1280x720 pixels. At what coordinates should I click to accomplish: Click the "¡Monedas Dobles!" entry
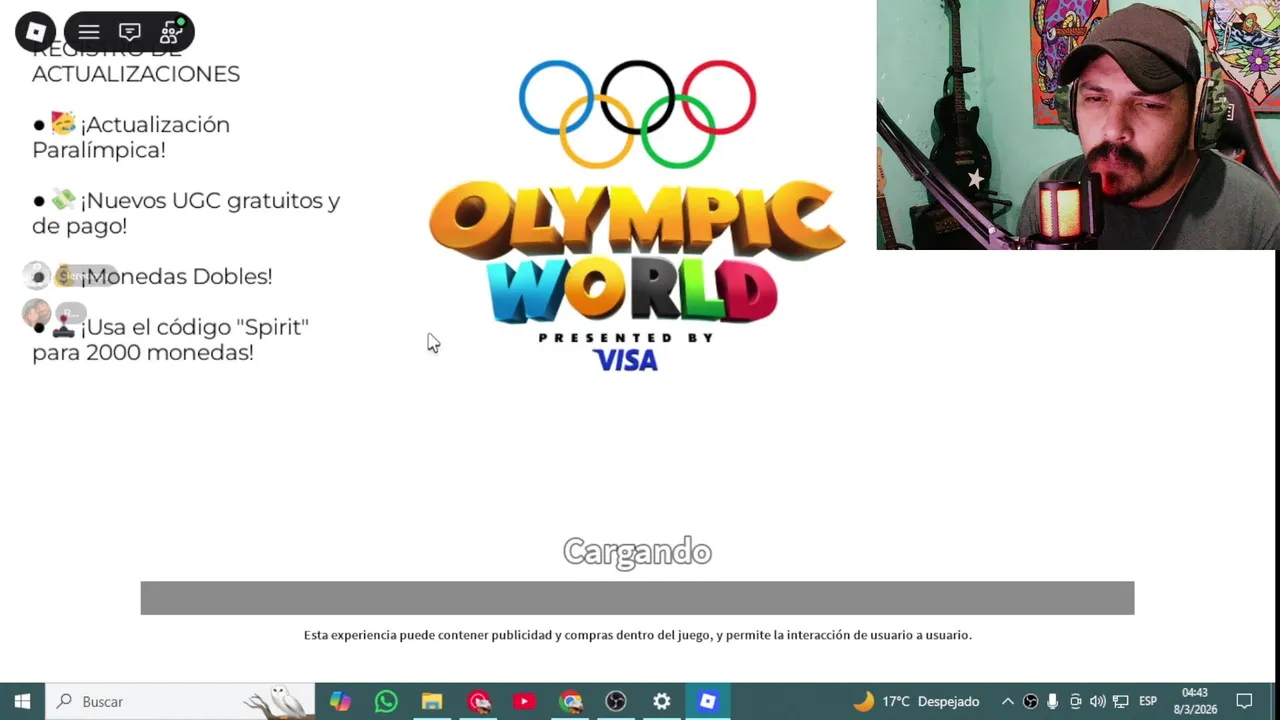click(x=152, y=276)
